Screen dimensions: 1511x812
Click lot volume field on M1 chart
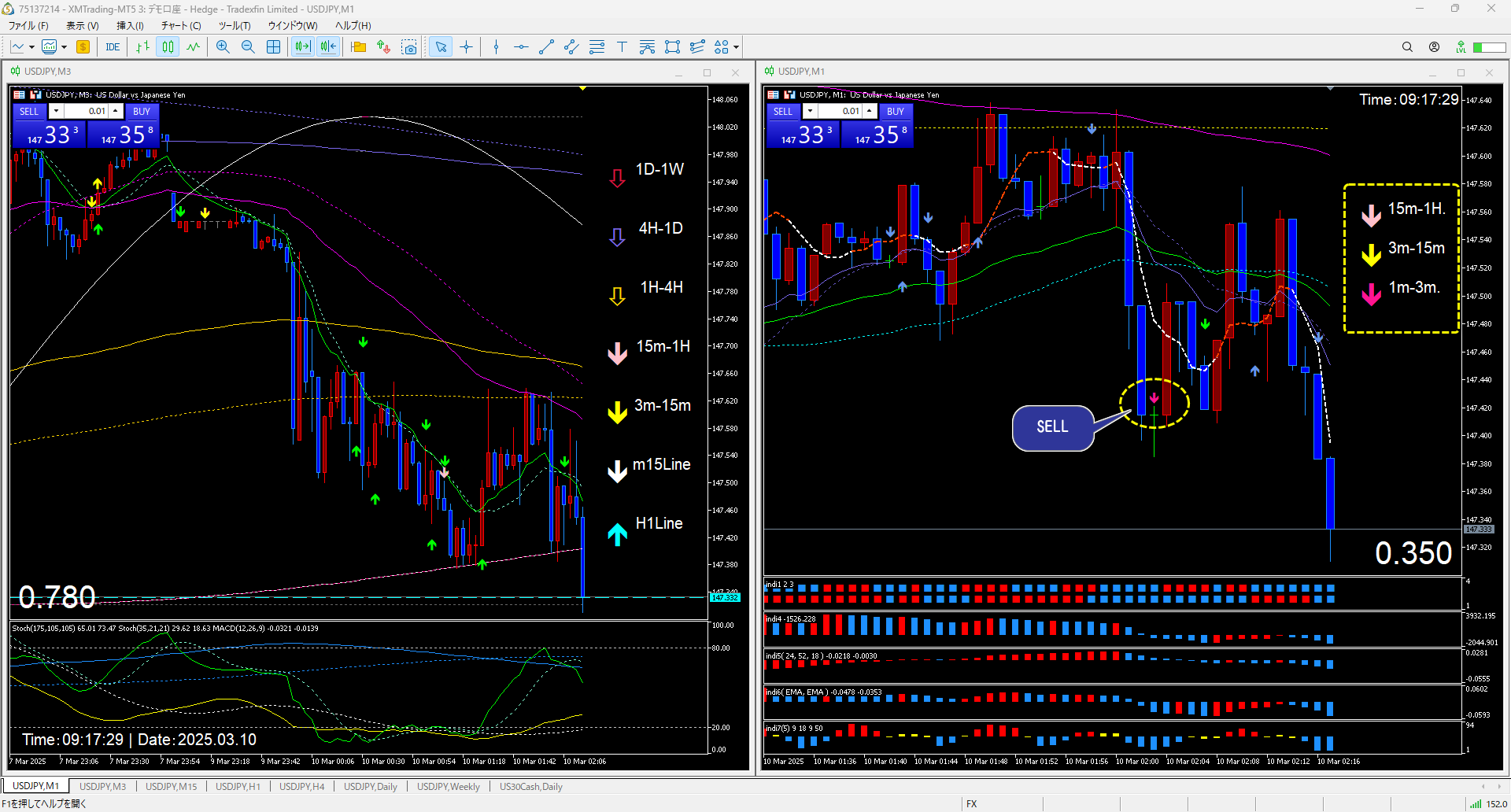(x=841, y=111)
